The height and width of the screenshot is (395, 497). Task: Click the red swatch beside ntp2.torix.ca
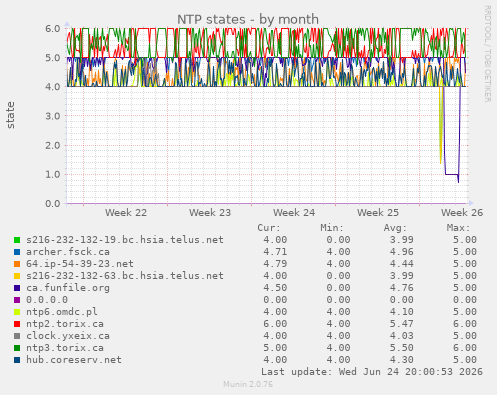click(x=17, y=324)
